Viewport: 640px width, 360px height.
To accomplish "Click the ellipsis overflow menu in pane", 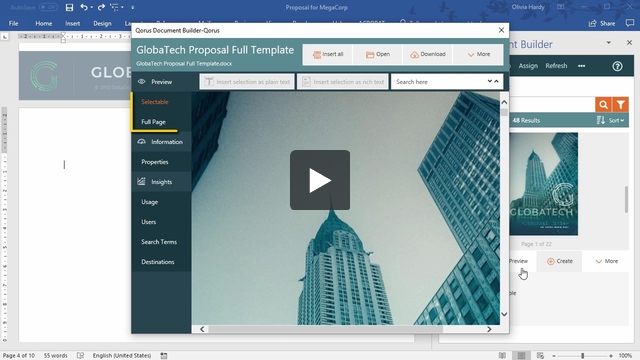I will click(x=581, y=66).
